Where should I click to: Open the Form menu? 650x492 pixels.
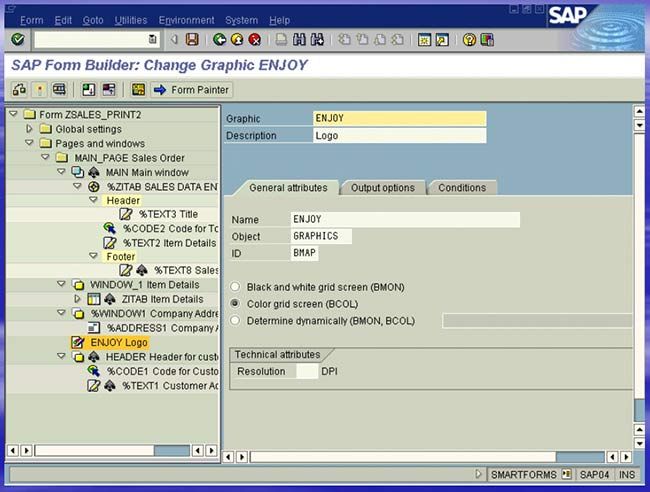click(32, 20)
